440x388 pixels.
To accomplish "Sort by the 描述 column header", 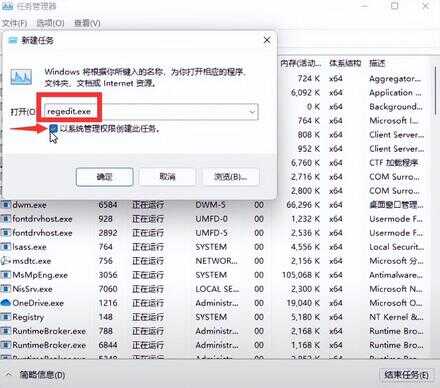I will click(377, 63).
